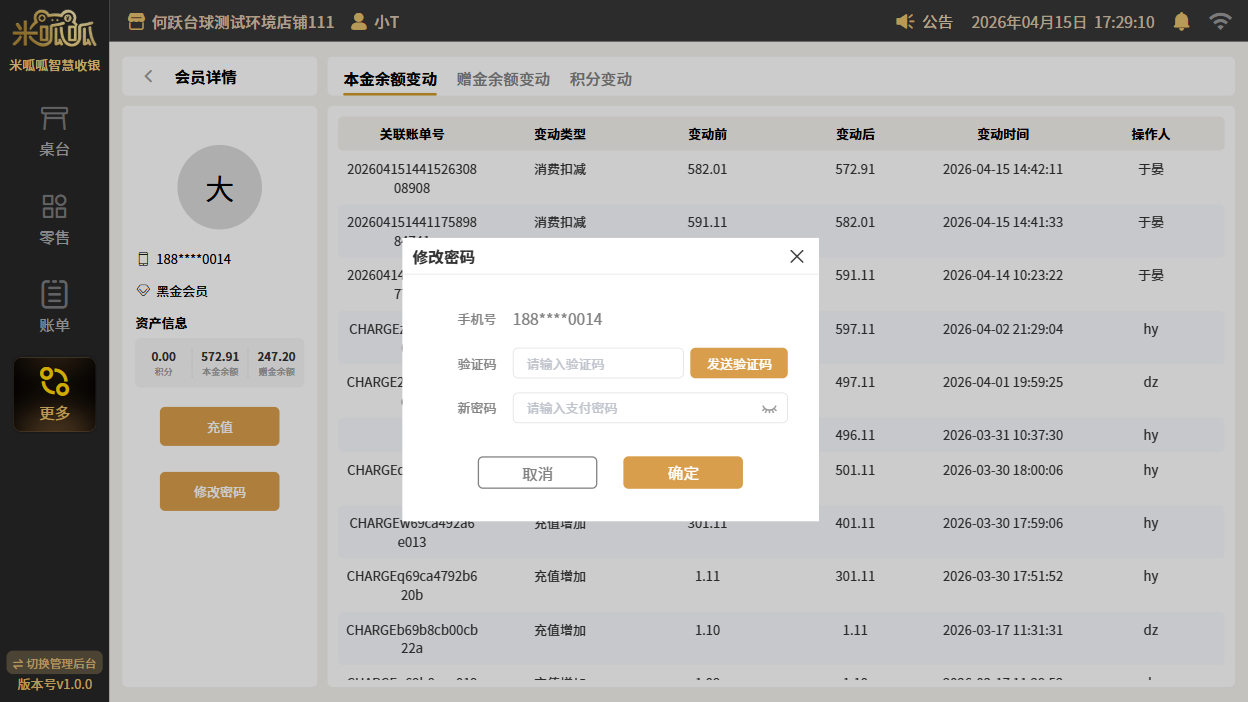
Task: Switch to the 积分变动 tab
Action: click(x=600, y=79)
